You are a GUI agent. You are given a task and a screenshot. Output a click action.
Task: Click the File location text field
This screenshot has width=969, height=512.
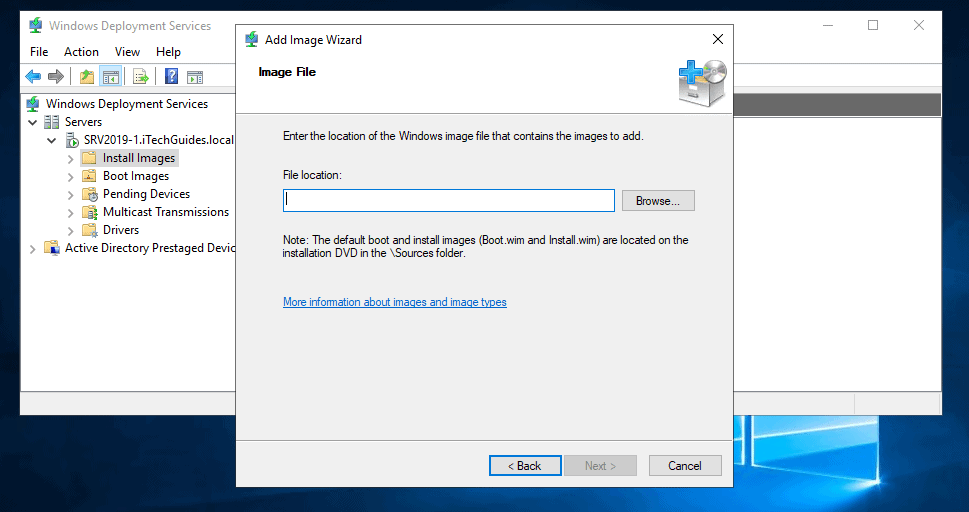point(448,201)
